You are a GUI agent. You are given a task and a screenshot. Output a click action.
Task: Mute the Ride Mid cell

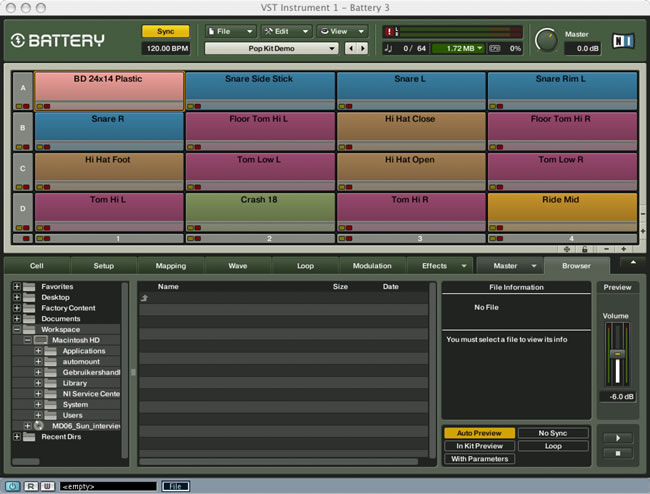pos(500,228)
